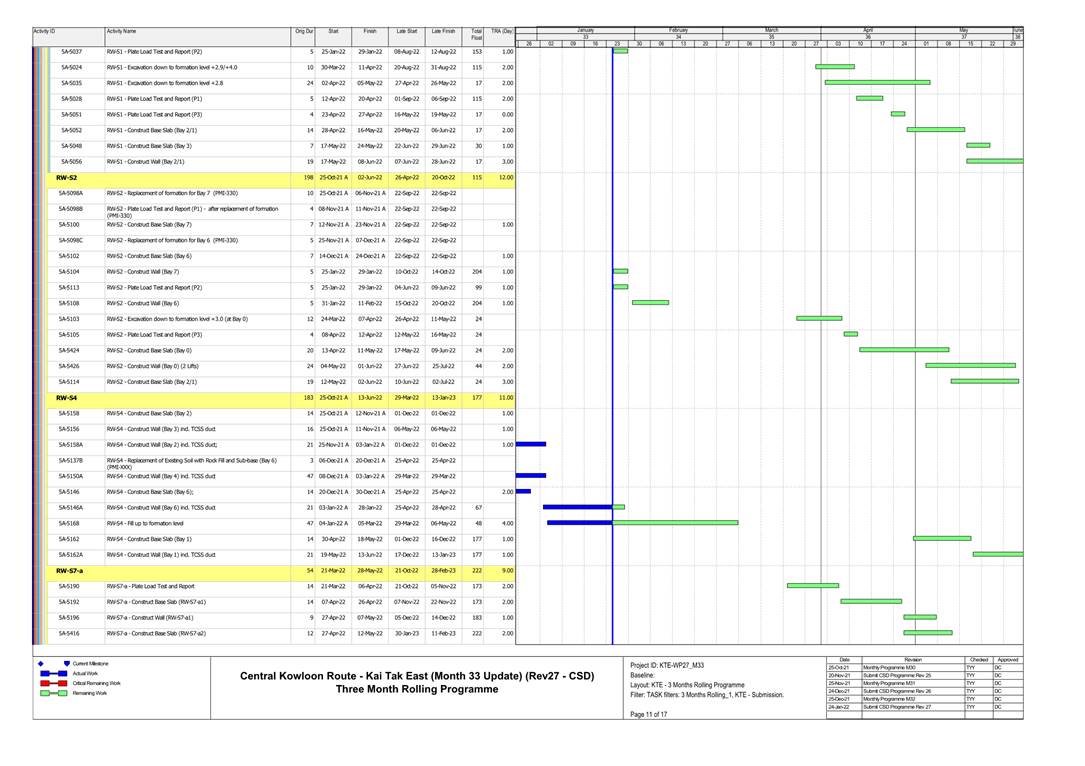
Task: Select the blue bar for activity 5A-5146A
Action: coord(577,507)
